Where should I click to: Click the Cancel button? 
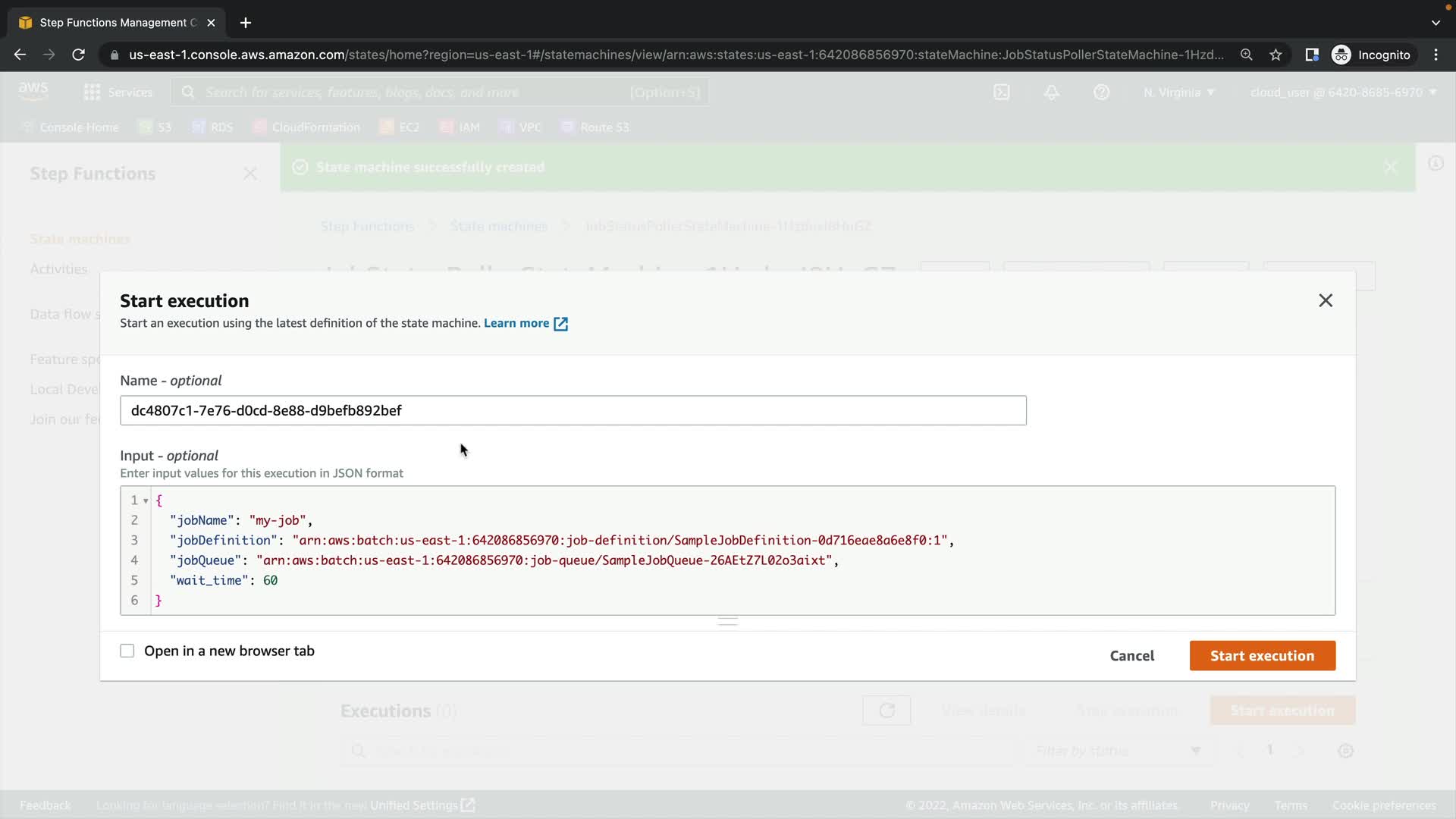pos(1131,656)
